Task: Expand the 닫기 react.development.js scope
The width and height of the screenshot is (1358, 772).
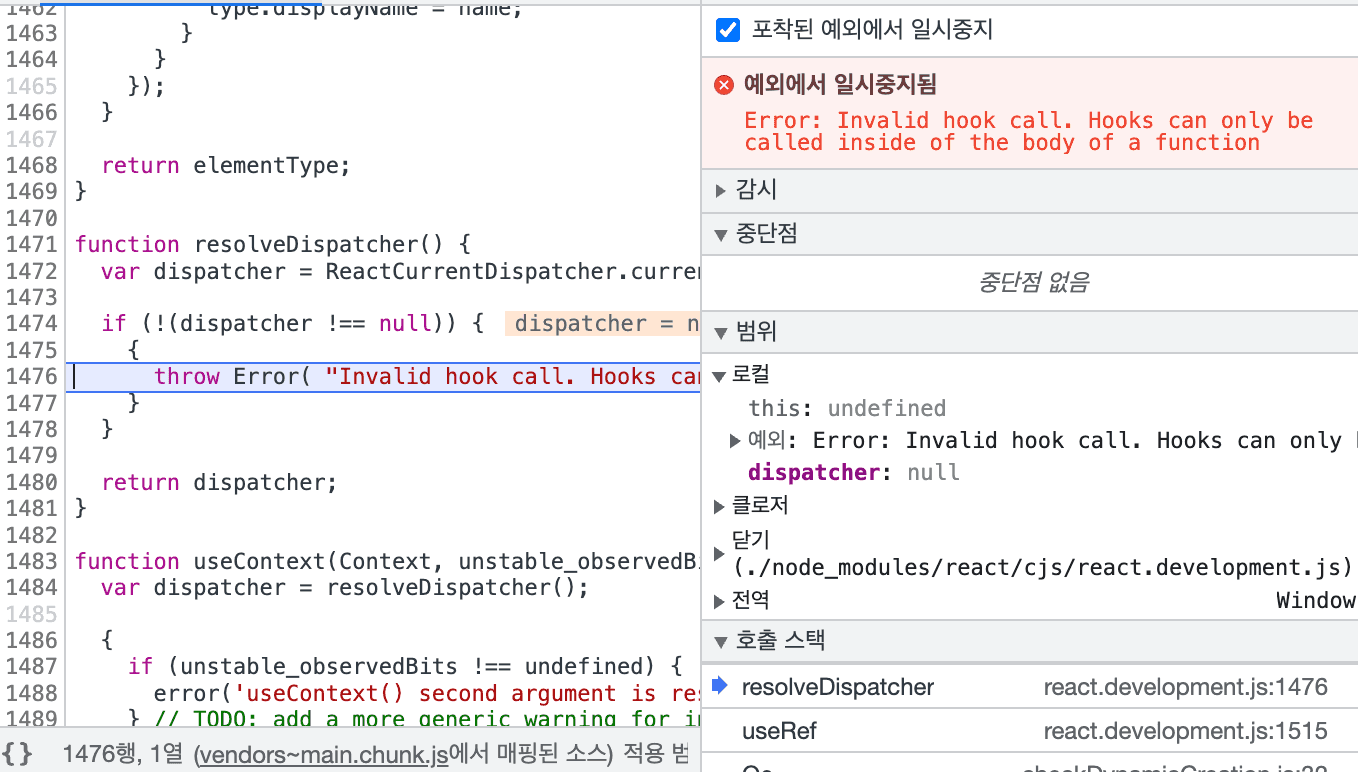Action: coord(720,554)
